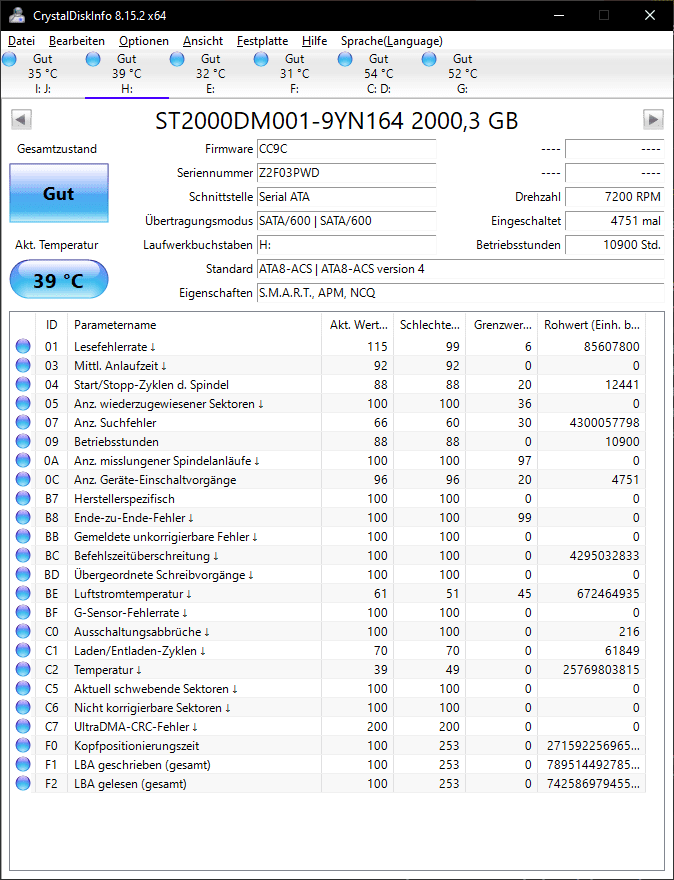Screen dimensions: 674x880
Task: Open the Datei menu
Action: (x=21, y=41)
